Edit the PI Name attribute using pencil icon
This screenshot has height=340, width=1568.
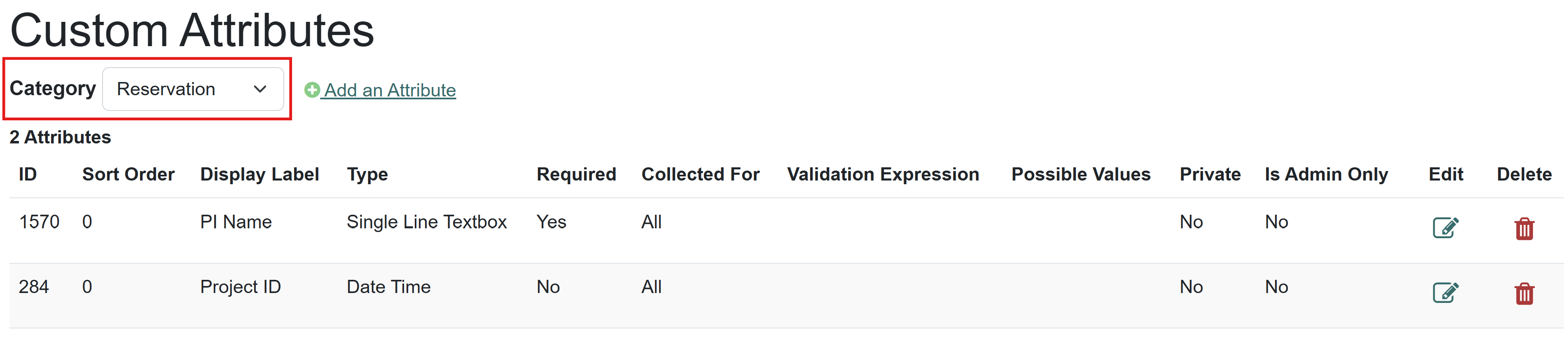click(1446, 227)
